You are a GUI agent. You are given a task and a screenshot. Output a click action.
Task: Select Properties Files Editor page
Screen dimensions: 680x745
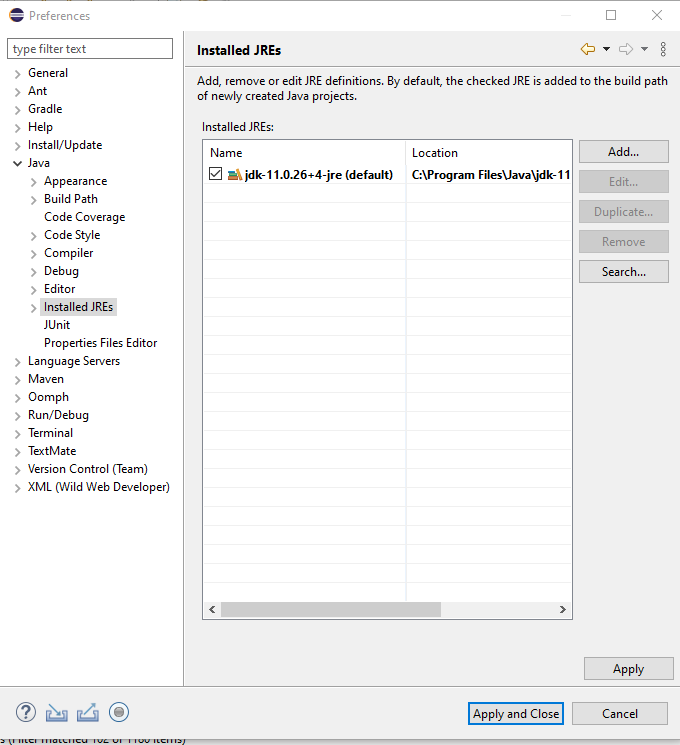100,343
